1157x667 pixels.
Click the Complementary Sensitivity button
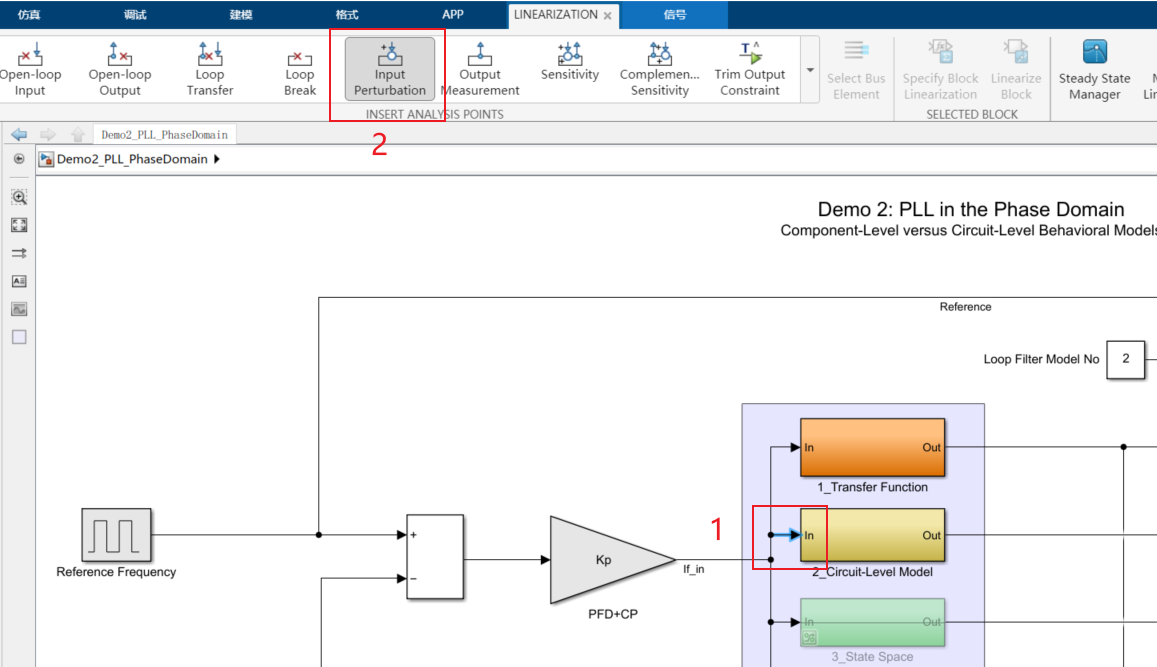tap(660, 67)
